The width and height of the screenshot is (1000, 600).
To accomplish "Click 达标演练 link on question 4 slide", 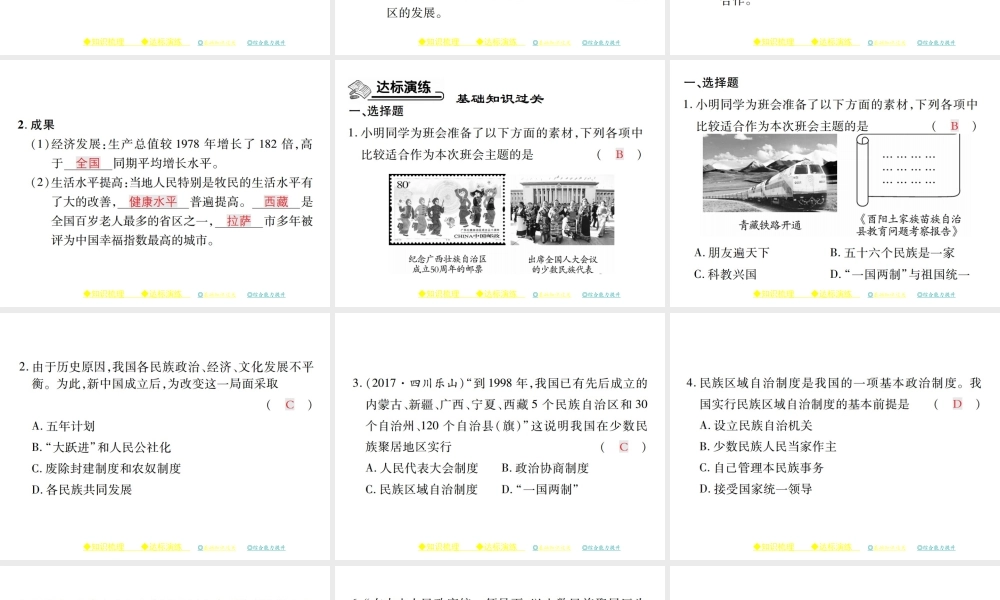I will pyautogui.click(x=832, y=547).
